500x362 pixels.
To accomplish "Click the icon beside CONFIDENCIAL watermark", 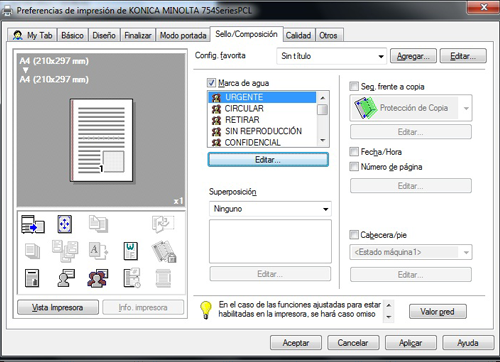I will point(216,142).
